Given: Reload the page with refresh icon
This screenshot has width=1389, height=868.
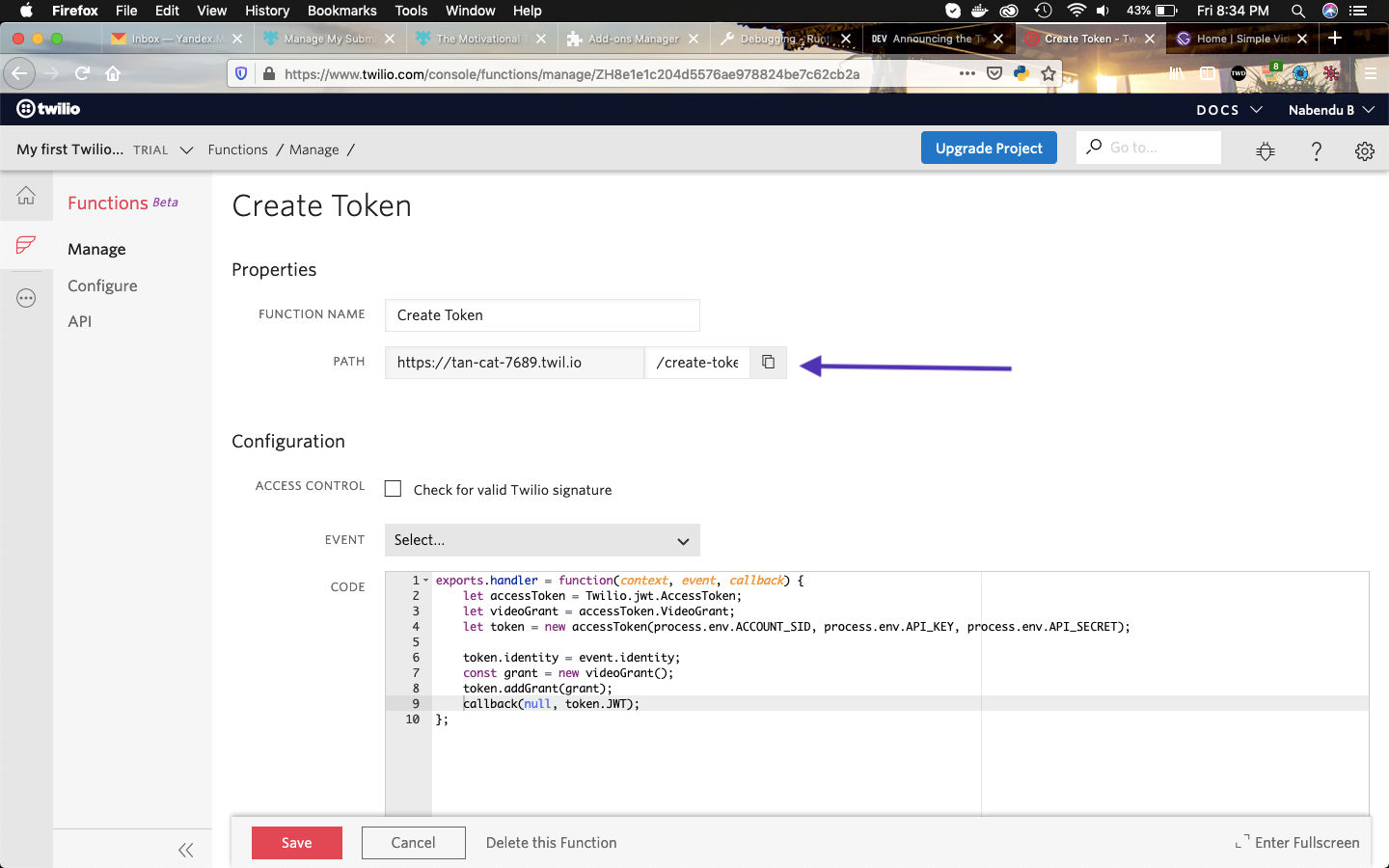Looking at the screenshot, I should (x=83, y=73).
